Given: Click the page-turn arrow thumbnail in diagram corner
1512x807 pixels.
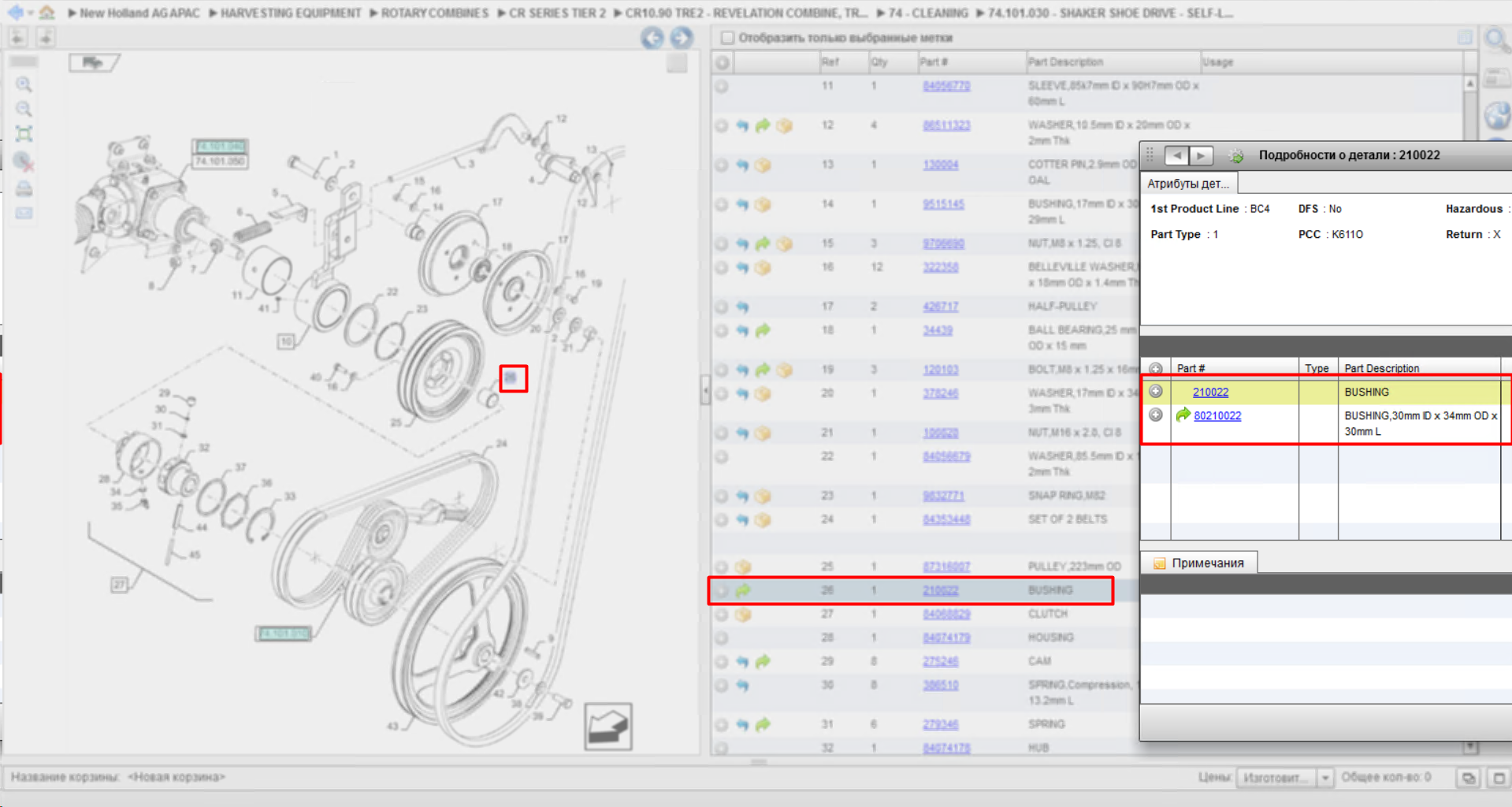Looking at the screenshot, I should click(607, 726).
